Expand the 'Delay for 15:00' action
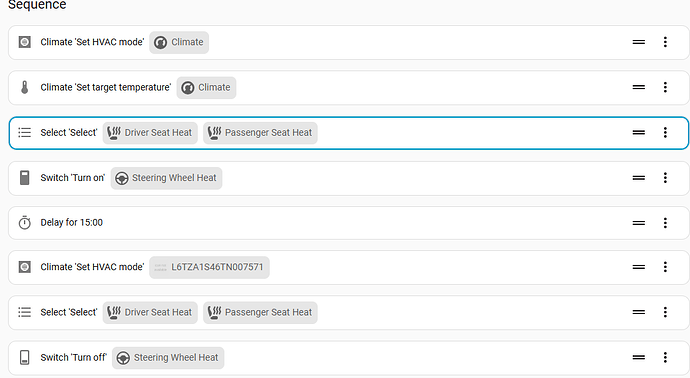The height and width of the screenshot is (378, 690). click(x=349, y=223)
